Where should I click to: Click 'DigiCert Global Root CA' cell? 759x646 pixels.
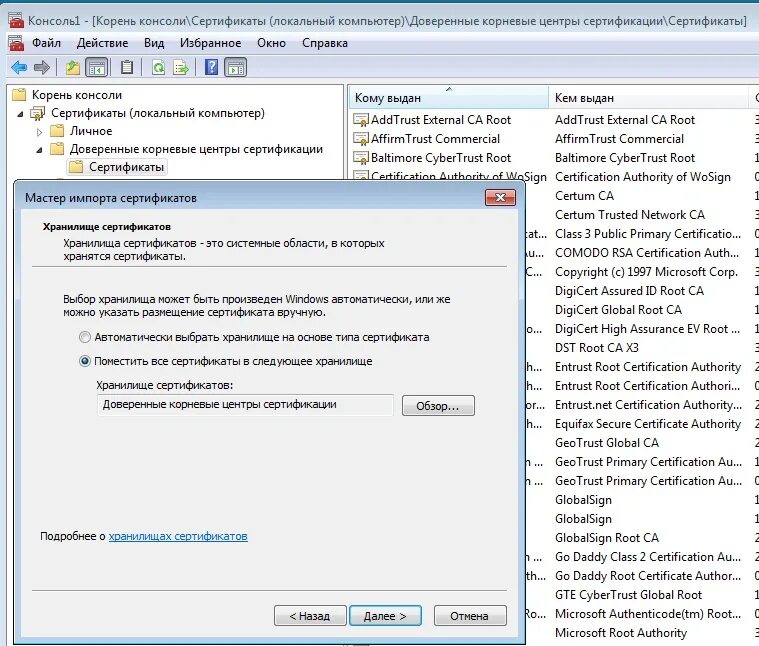click(618, 310)
